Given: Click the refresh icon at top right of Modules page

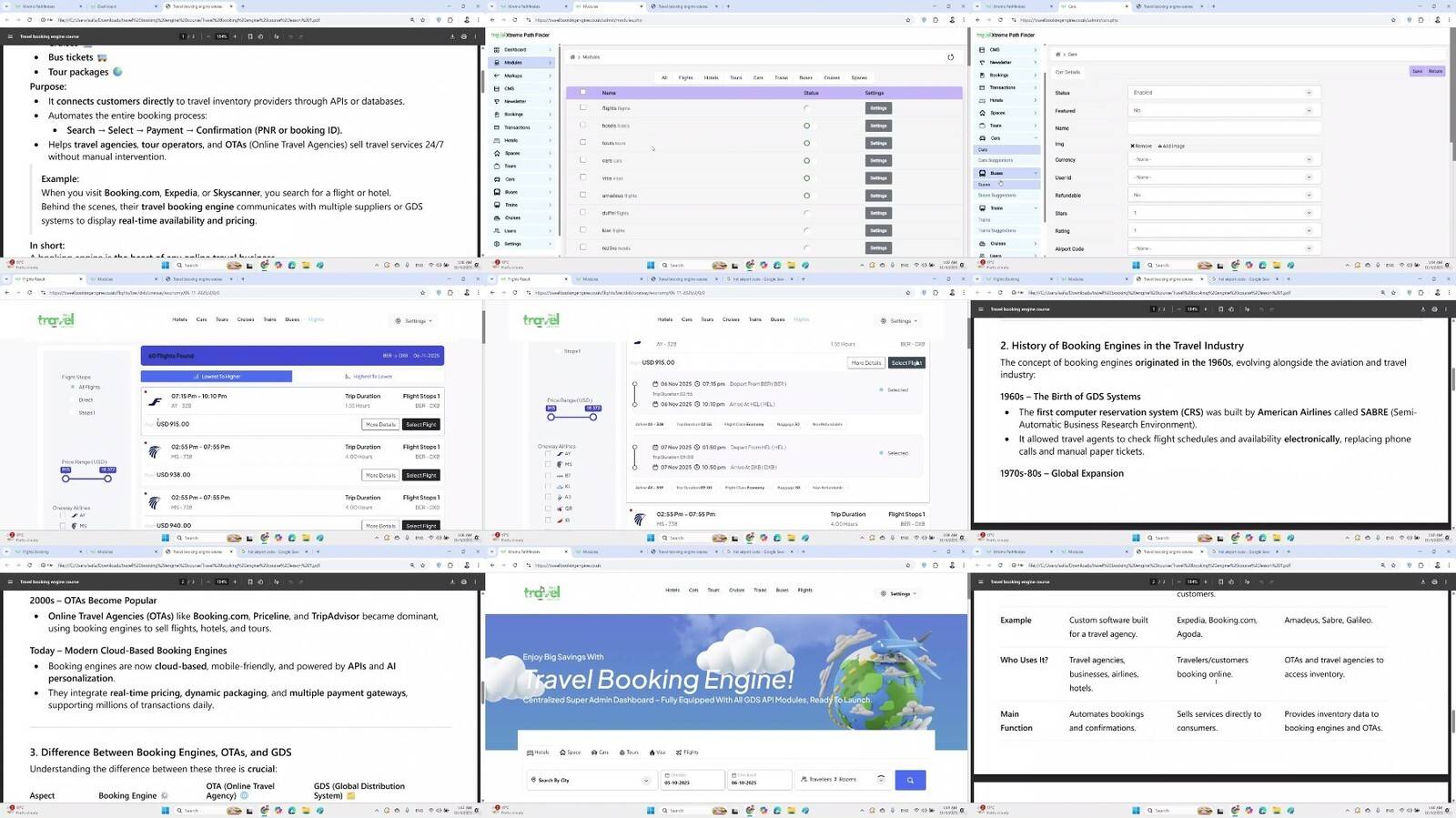Looking at the screenshot, I should [x=950, y=57].
